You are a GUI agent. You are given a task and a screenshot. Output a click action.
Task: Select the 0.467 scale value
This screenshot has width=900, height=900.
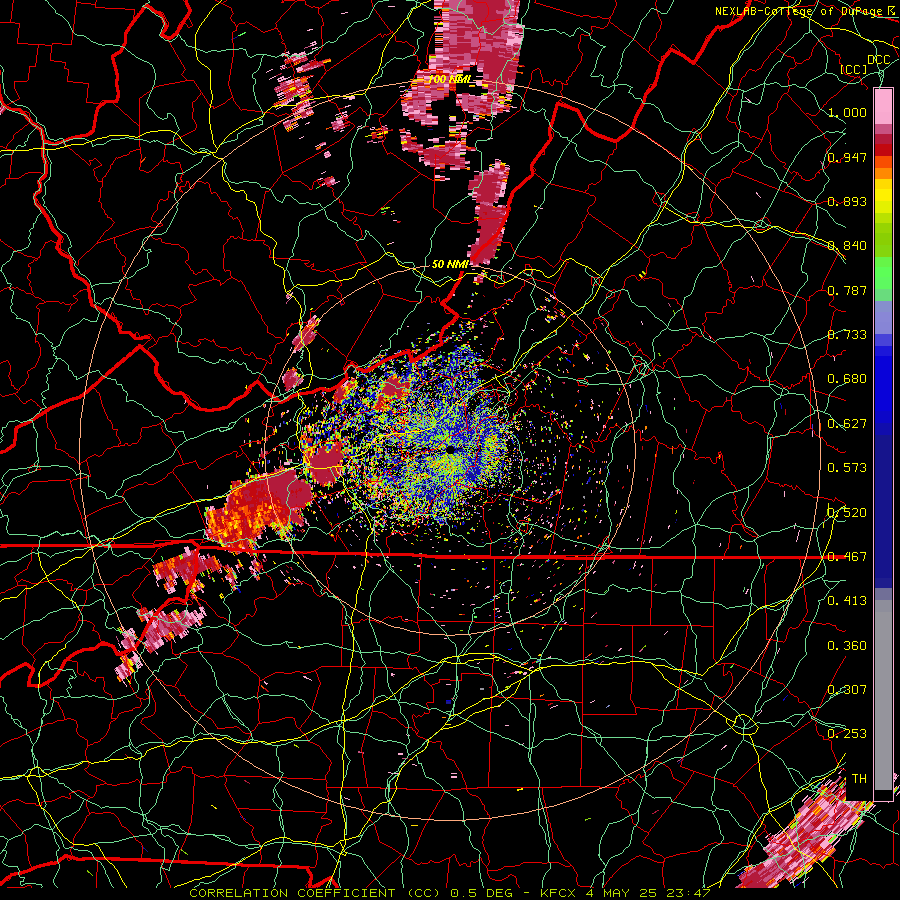tap(847, 556)
